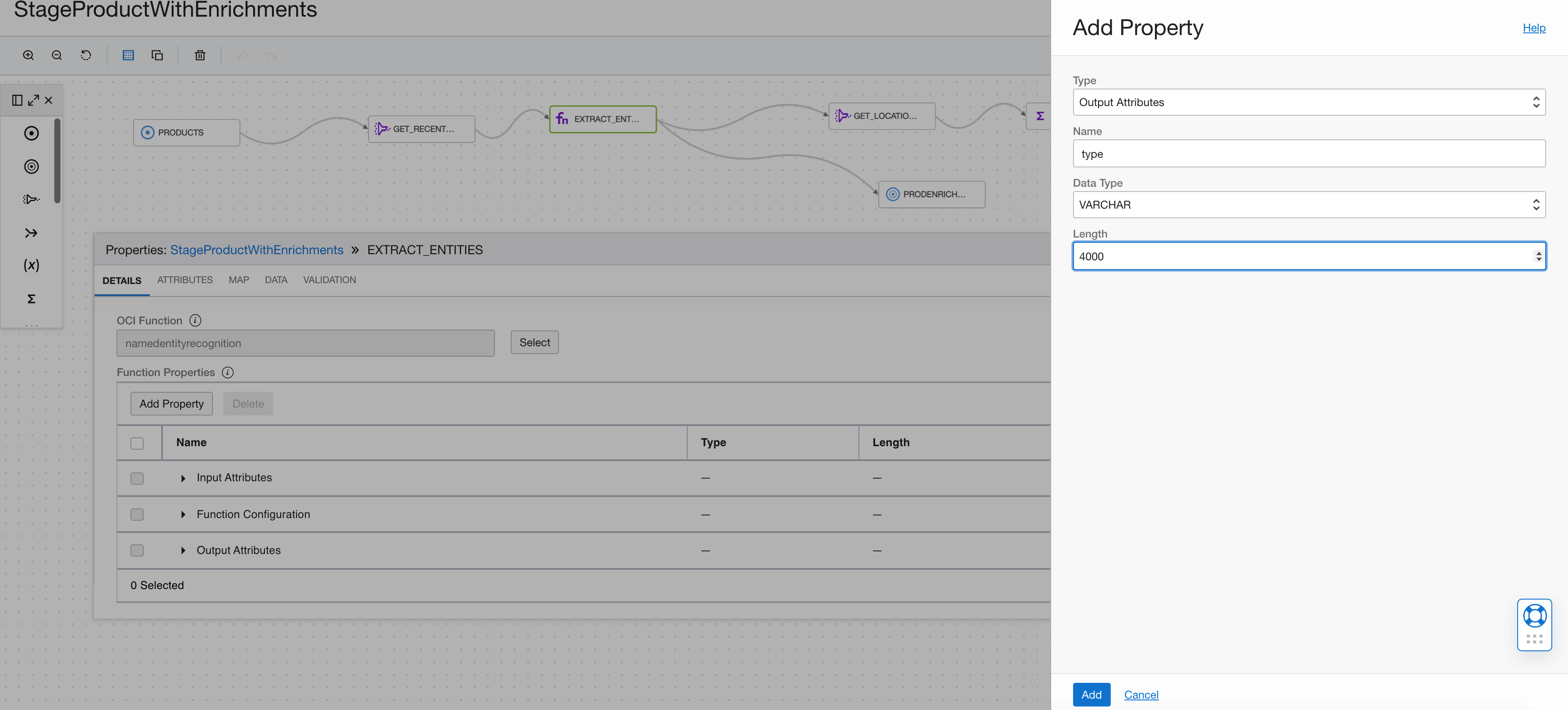
Task: Expand the Output Attributes tree row
Action: click(x=183, y=551)
